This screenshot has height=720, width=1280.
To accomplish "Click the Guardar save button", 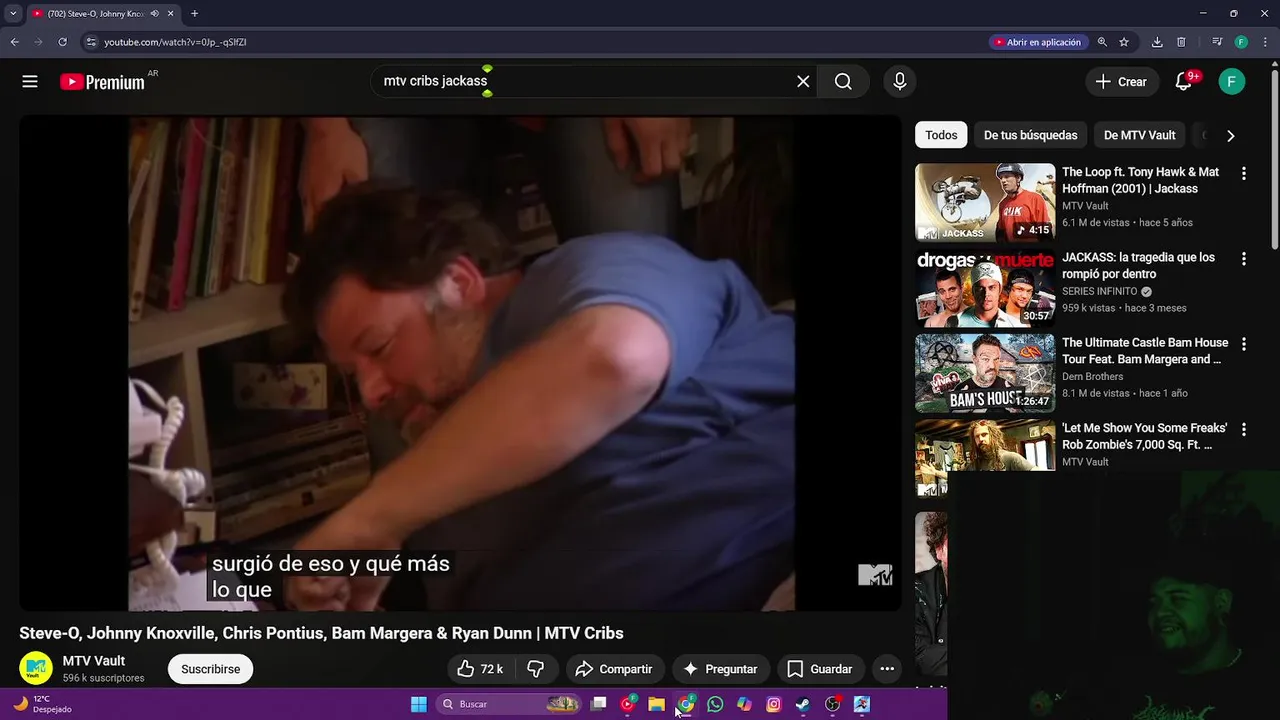I will pos(820,669).
